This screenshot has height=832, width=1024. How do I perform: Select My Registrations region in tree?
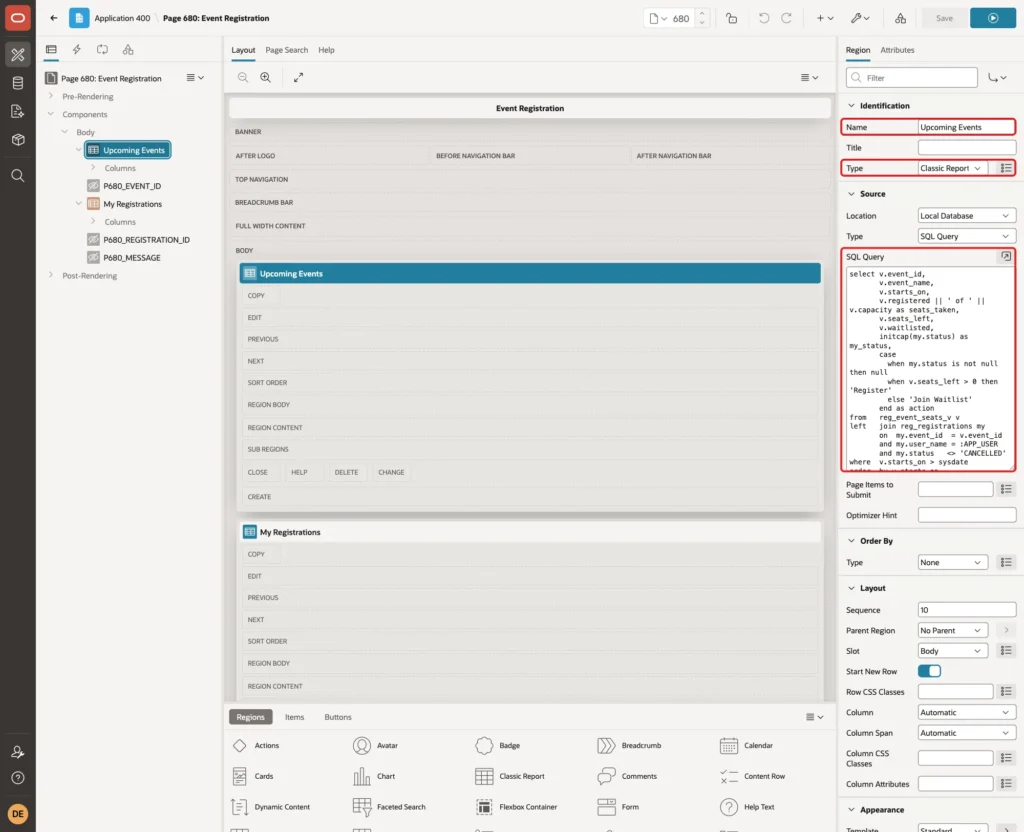tap(132, 204)
